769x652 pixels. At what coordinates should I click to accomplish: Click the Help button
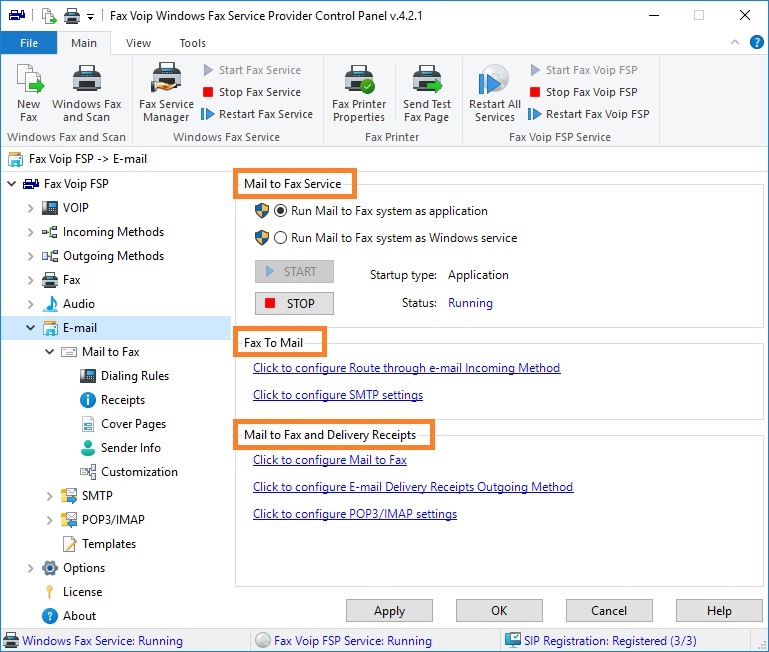tap(719, 611)
